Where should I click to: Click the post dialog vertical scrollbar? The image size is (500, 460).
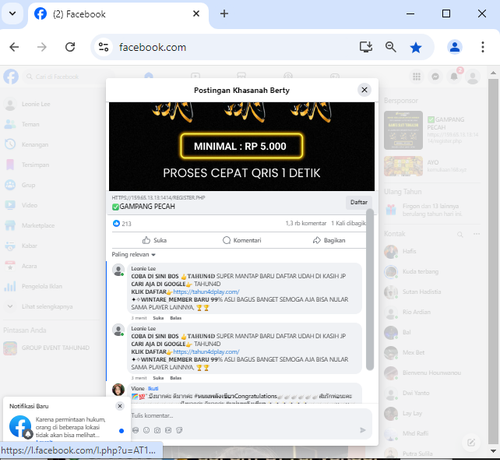[370, 289]
